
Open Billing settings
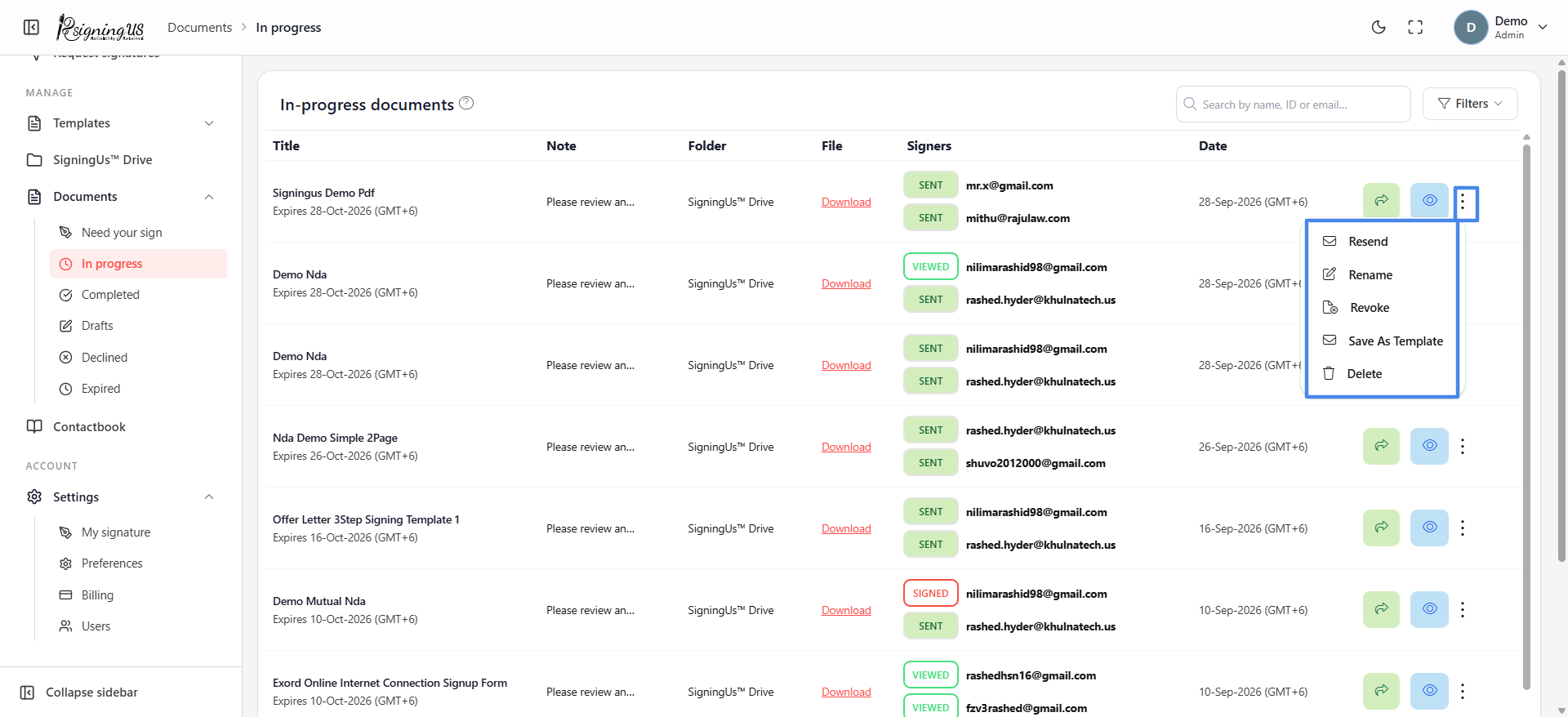pos(97,595)
